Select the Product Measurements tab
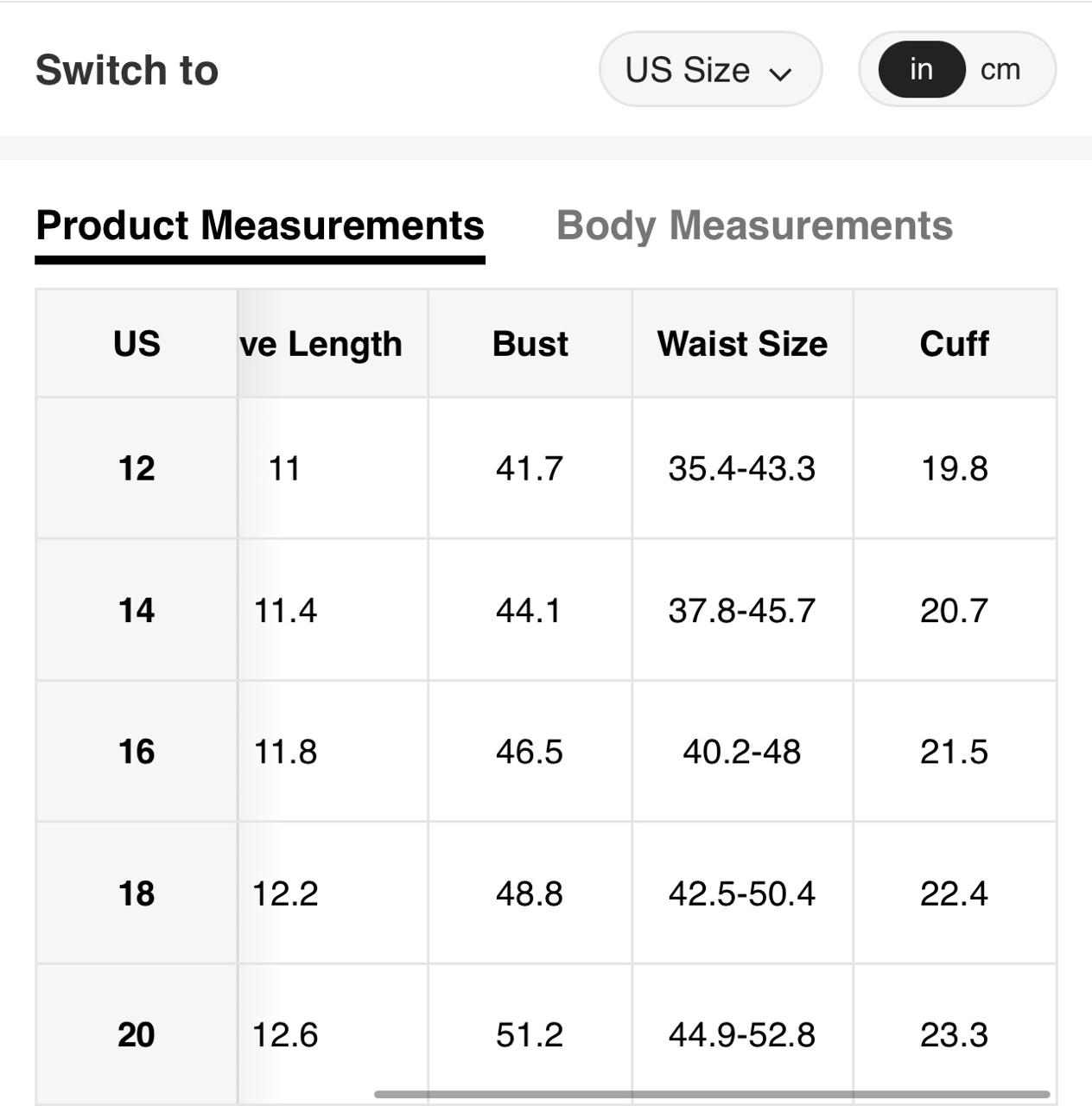Viewport: 1092px width, 1106px height. pyautogui.click(x=260, y=226)
